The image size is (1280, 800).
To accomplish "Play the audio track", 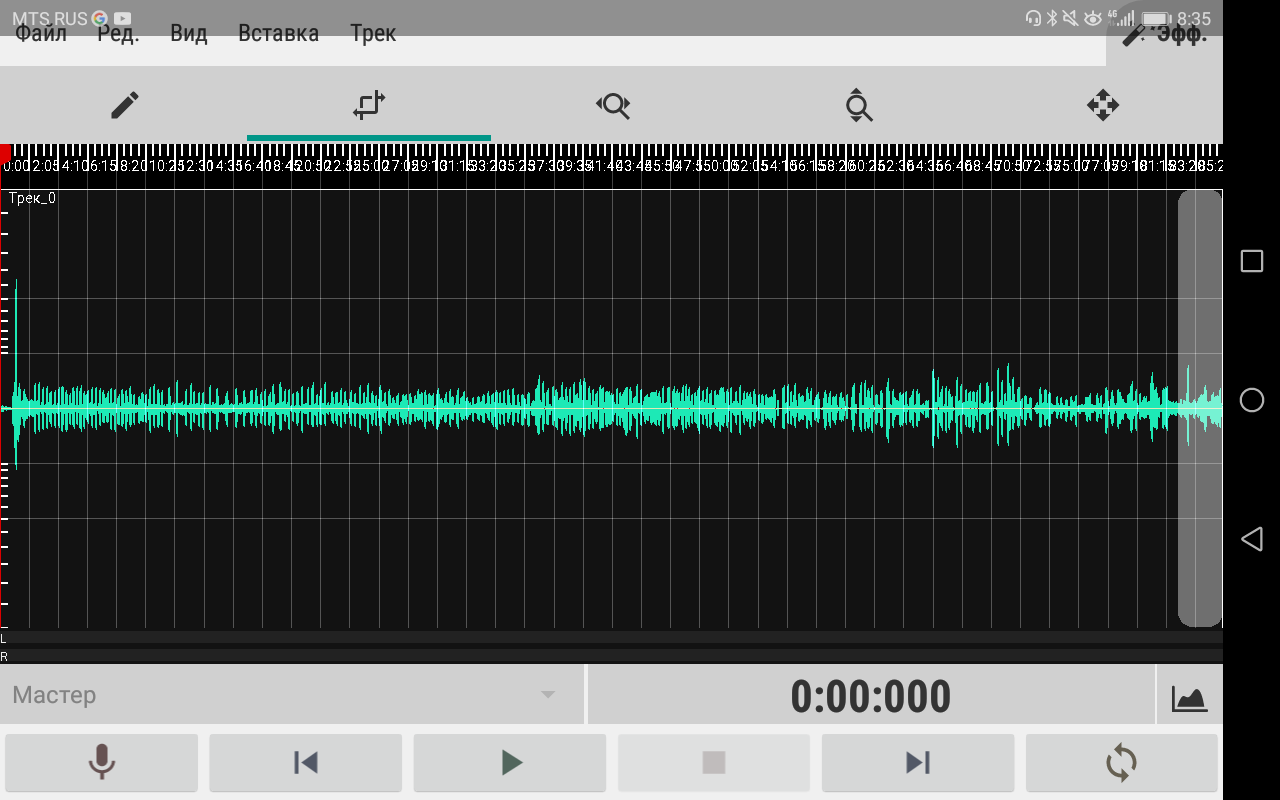I will pos(510,763).
